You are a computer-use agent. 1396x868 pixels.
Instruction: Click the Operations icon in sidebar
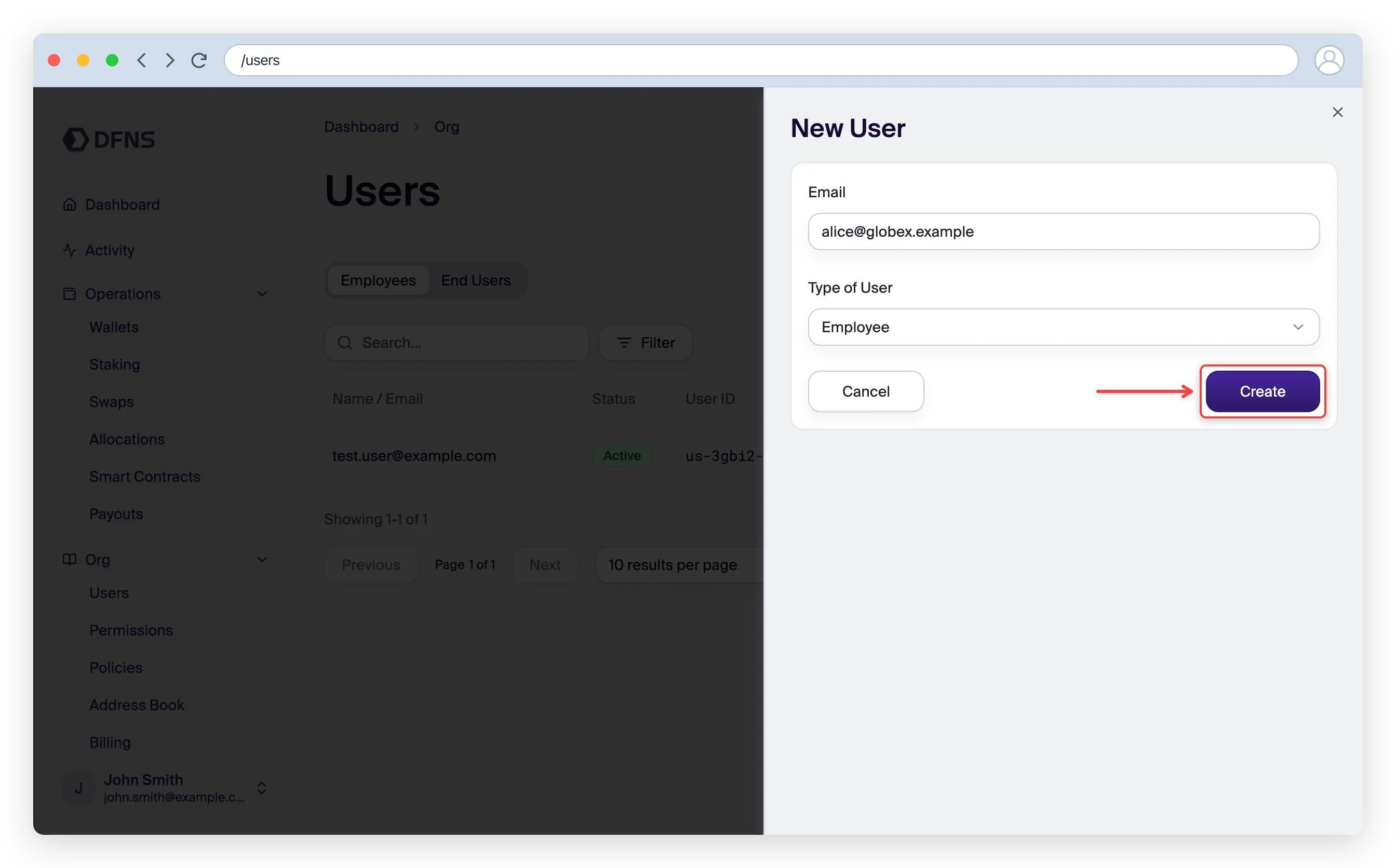[x=70, y=294]
